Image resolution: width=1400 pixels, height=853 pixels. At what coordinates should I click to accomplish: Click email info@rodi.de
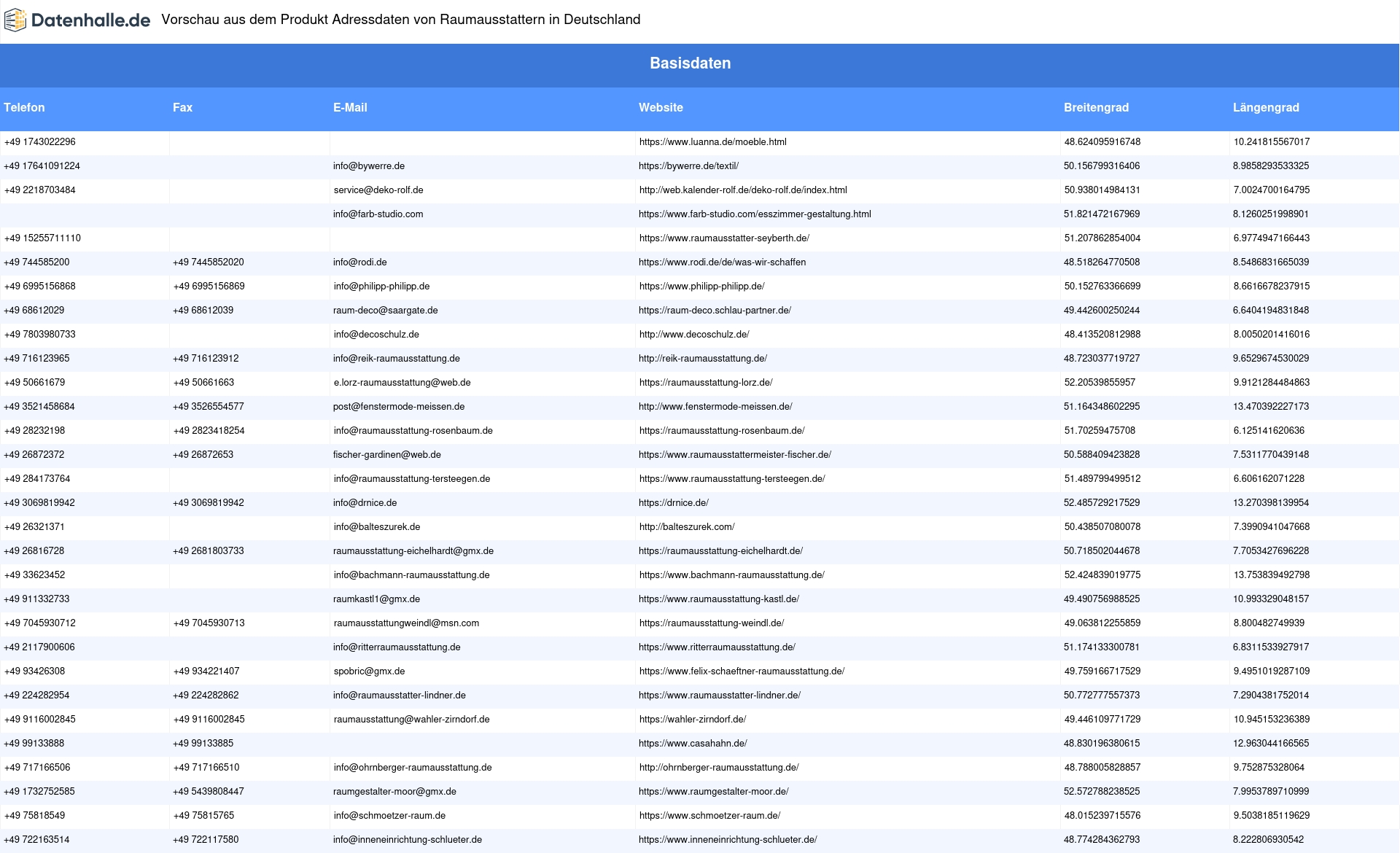point(359,262)
